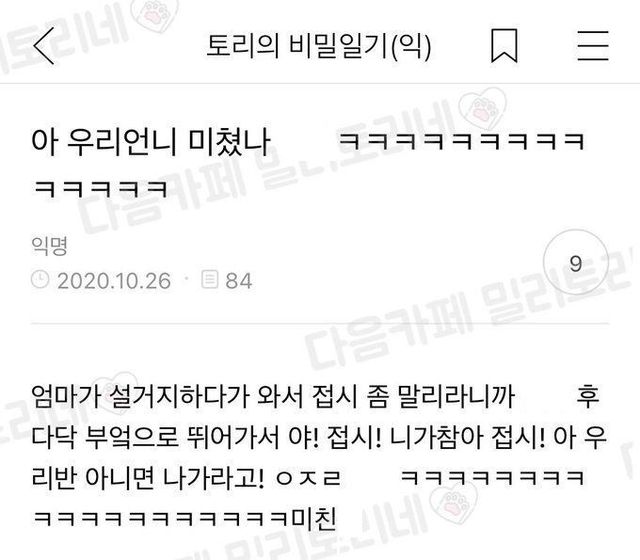Tap the board title 토리의 비밀일기(익)
Viewport: 640px width, 560px height.
(x=318, y=45)
